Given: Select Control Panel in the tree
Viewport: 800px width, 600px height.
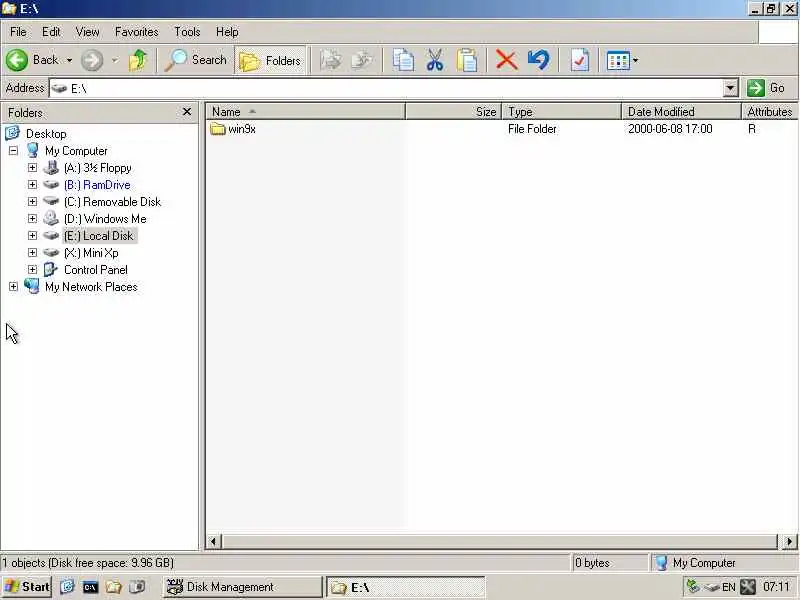Looking at the screenshot, I should click(x=95, y=270).
